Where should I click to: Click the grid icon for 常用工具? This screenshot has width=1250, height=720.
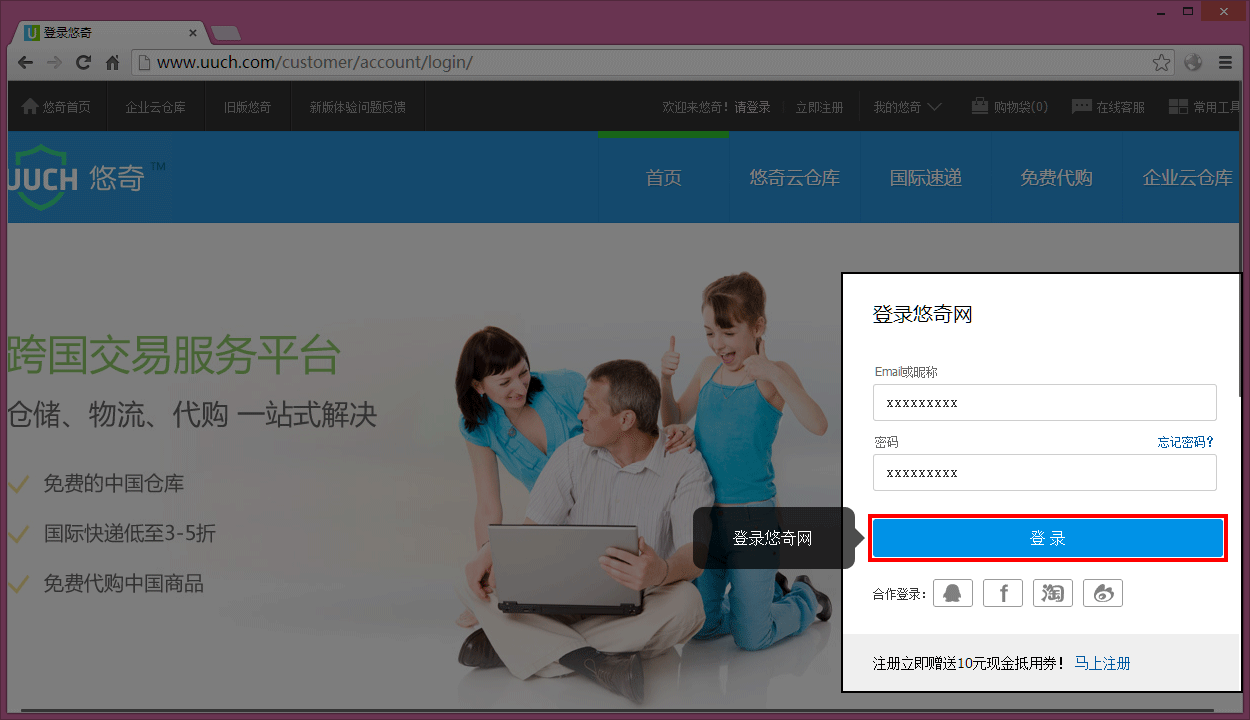[x=1178, y=106]
